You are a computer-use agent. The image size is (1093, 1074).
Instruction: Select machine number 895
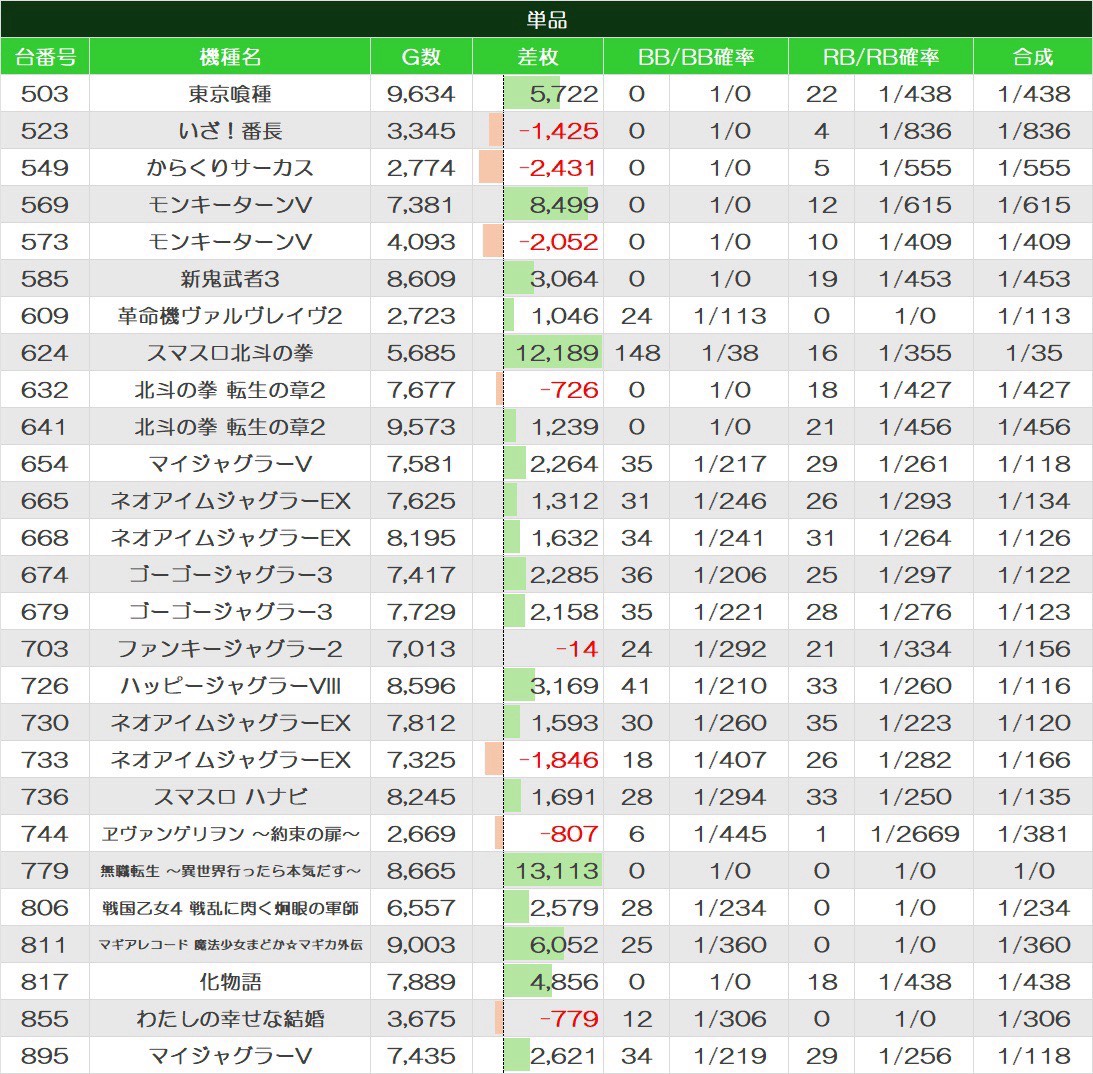pos(45,1054)
